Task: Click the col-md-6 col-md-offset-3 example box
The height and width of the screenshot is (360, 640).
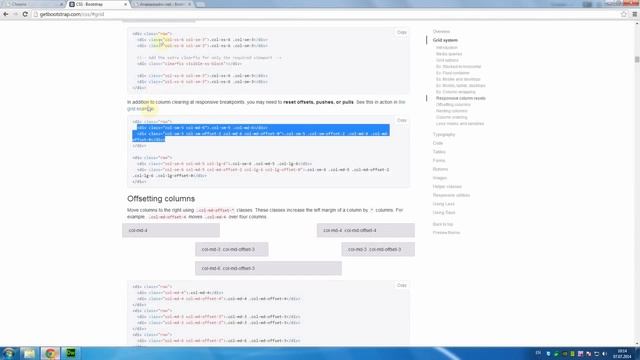Action: click(x=268, y=269)
